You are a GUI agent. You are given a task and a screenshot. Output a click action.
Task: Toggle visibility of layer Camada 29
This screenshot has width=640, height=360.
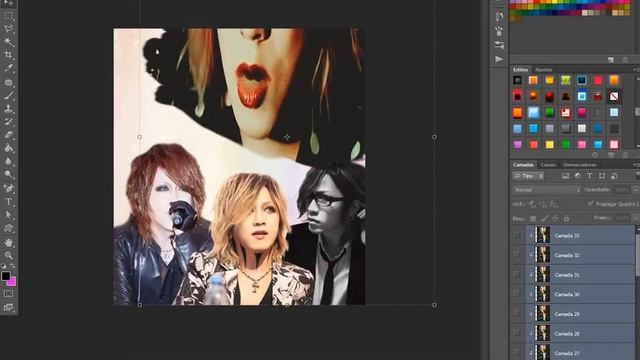[517, 314]
